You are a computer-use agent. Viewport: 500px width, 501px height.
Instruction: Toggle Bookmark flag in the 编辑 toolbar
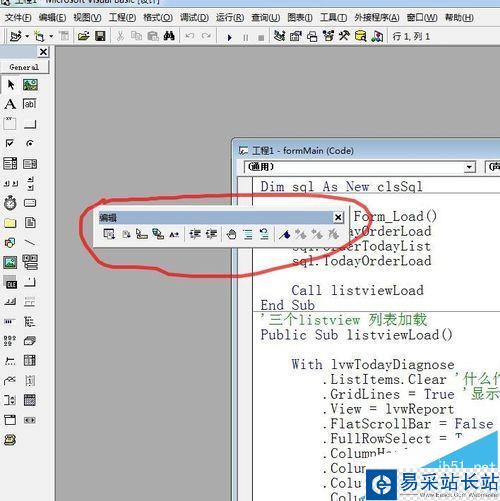tap(284, 234)
